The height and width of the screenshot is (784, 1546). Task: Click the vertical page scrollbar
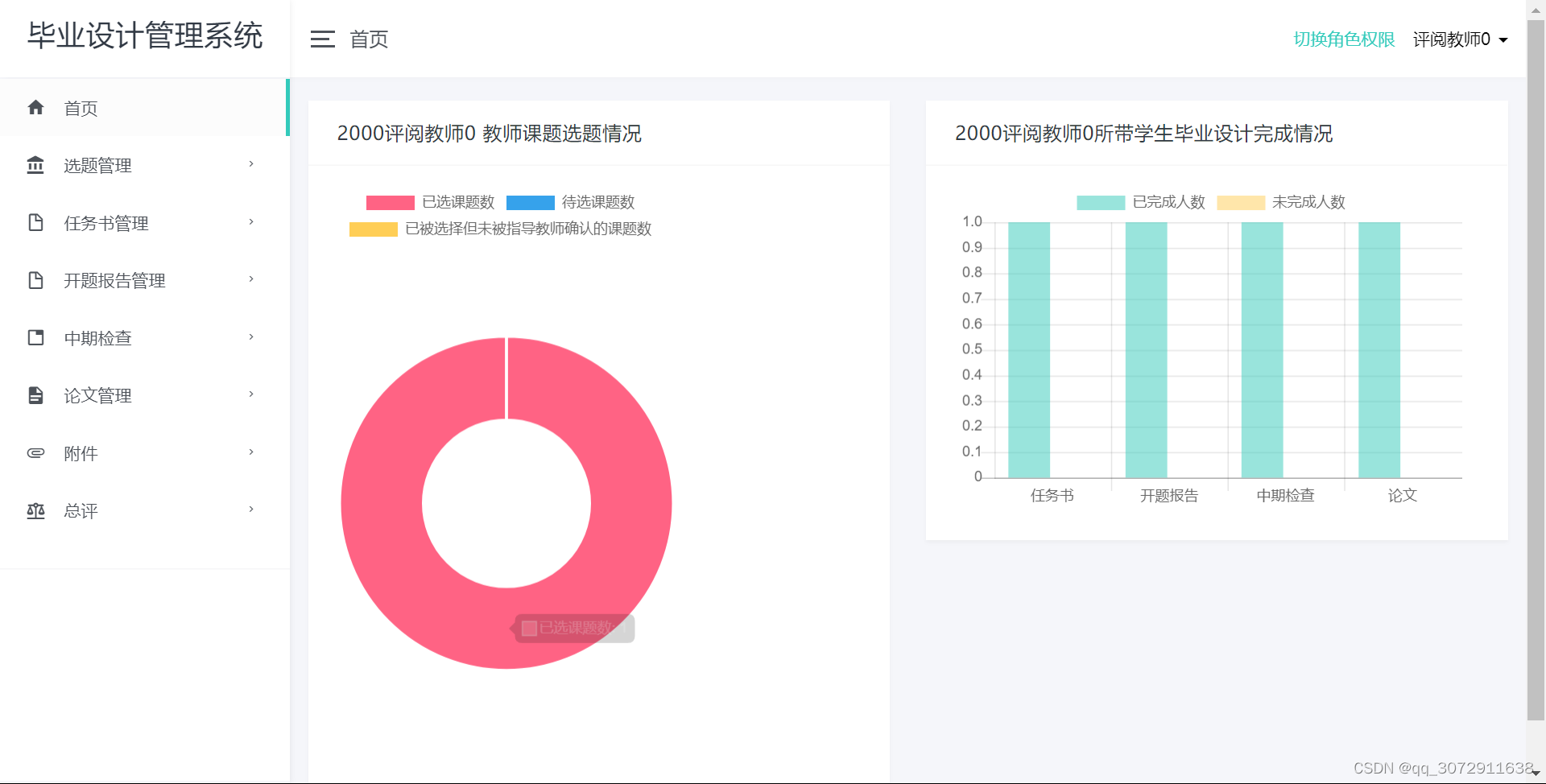[x=1536, y=370]
